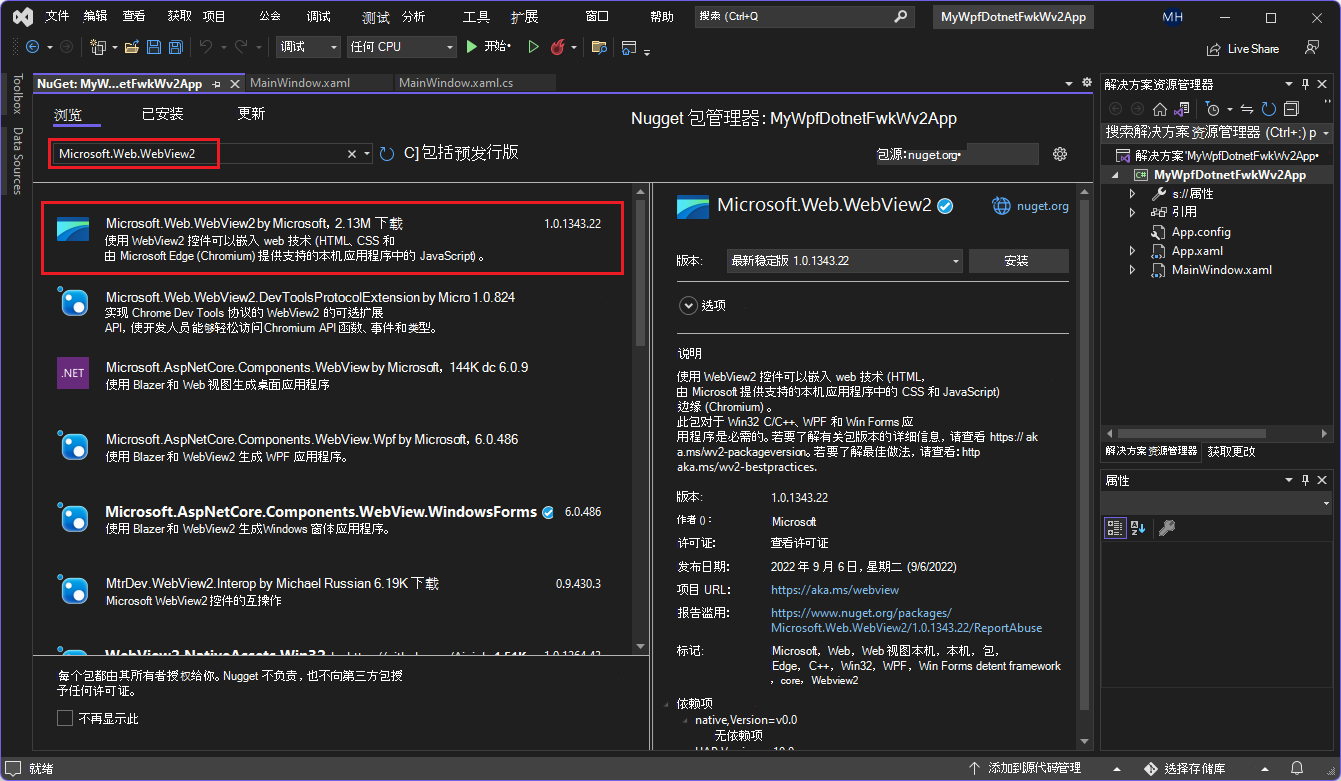Click the NuGet package settings gear icon
Image resolution: width=1341 pixels, height=781 pixels.
(1059, 153)
